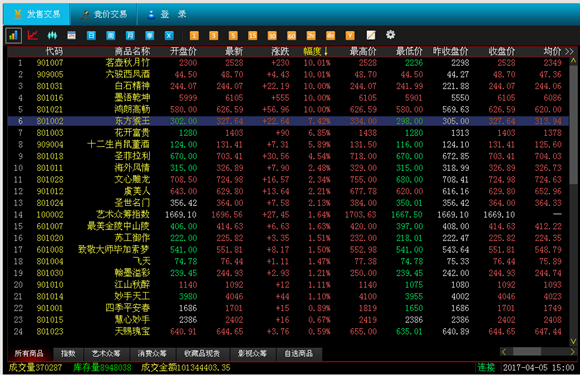Open the drawing line tool icon

tap(371, 35)
